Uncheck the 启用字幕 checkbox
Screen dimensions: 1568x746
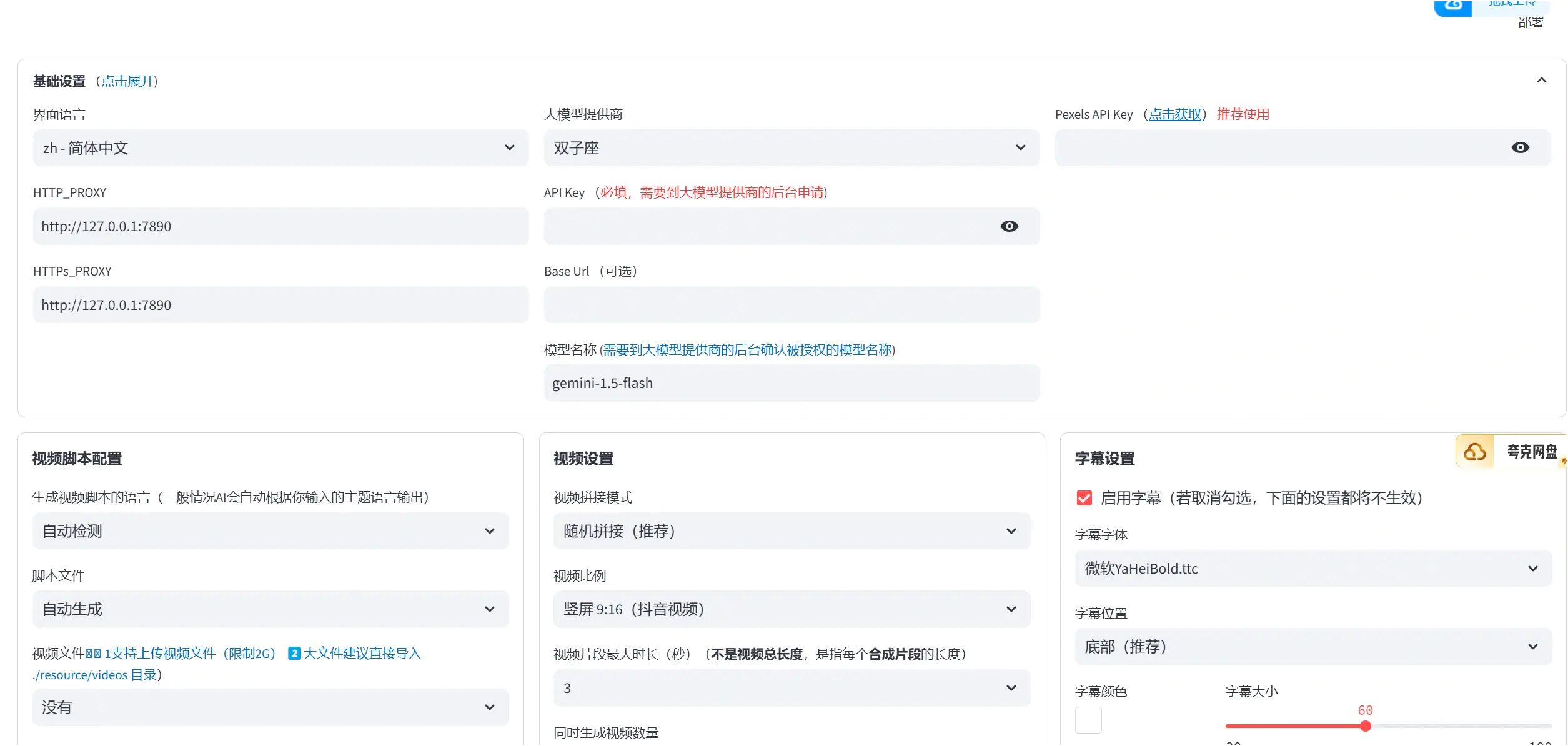[1084, 498]
